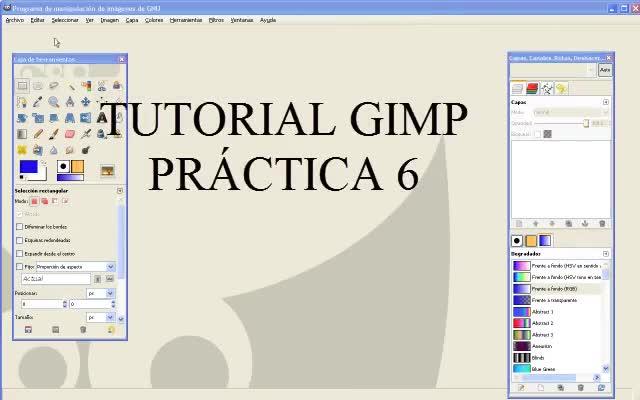Open the Colores menu
The height and width of the screenshot is (400, 640).
154,20
